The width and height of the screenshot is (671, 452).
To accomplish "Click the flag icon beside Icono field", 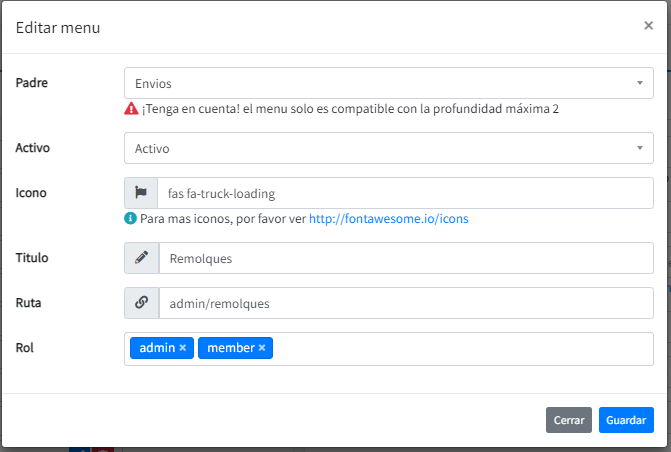I will click(141, 193).
